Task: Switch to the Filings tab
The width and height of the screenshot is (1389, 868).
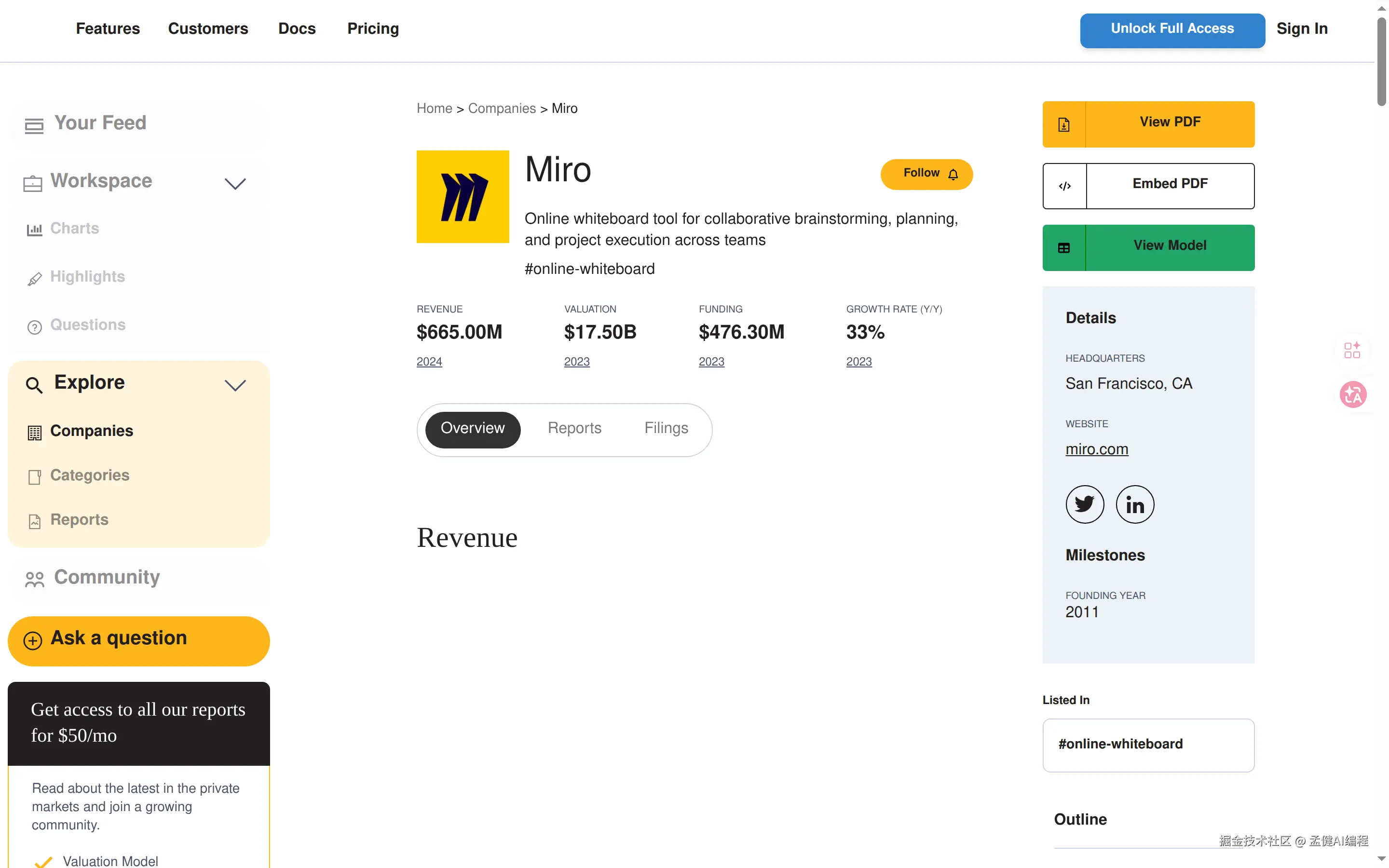Action: pos(666,428)
